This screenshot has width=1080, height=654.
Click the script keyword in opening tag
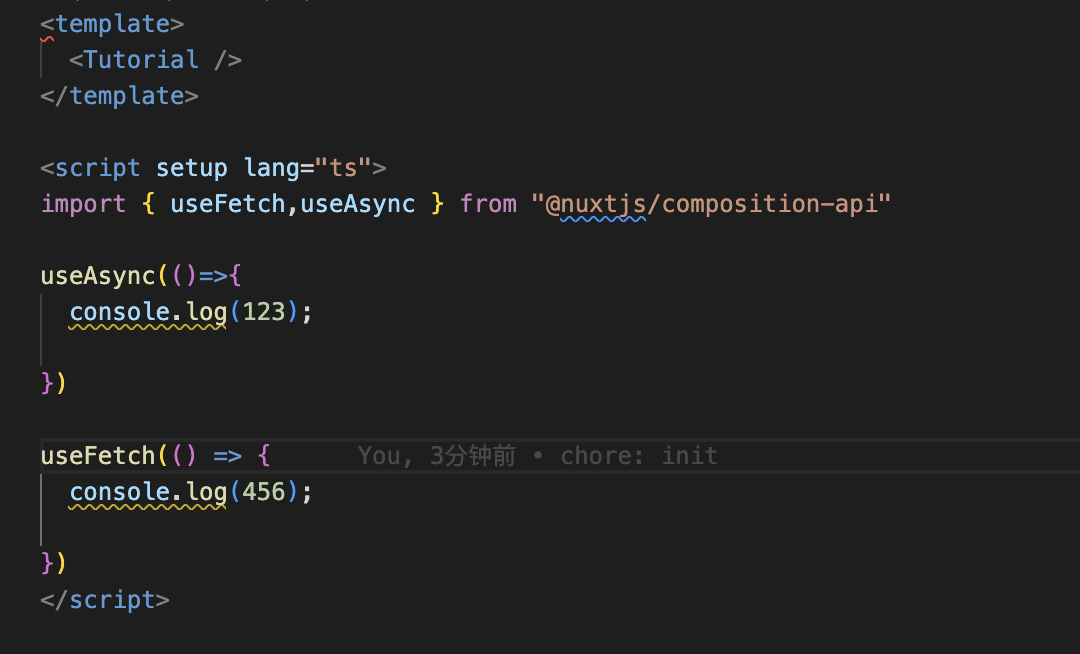coord(98,168)
